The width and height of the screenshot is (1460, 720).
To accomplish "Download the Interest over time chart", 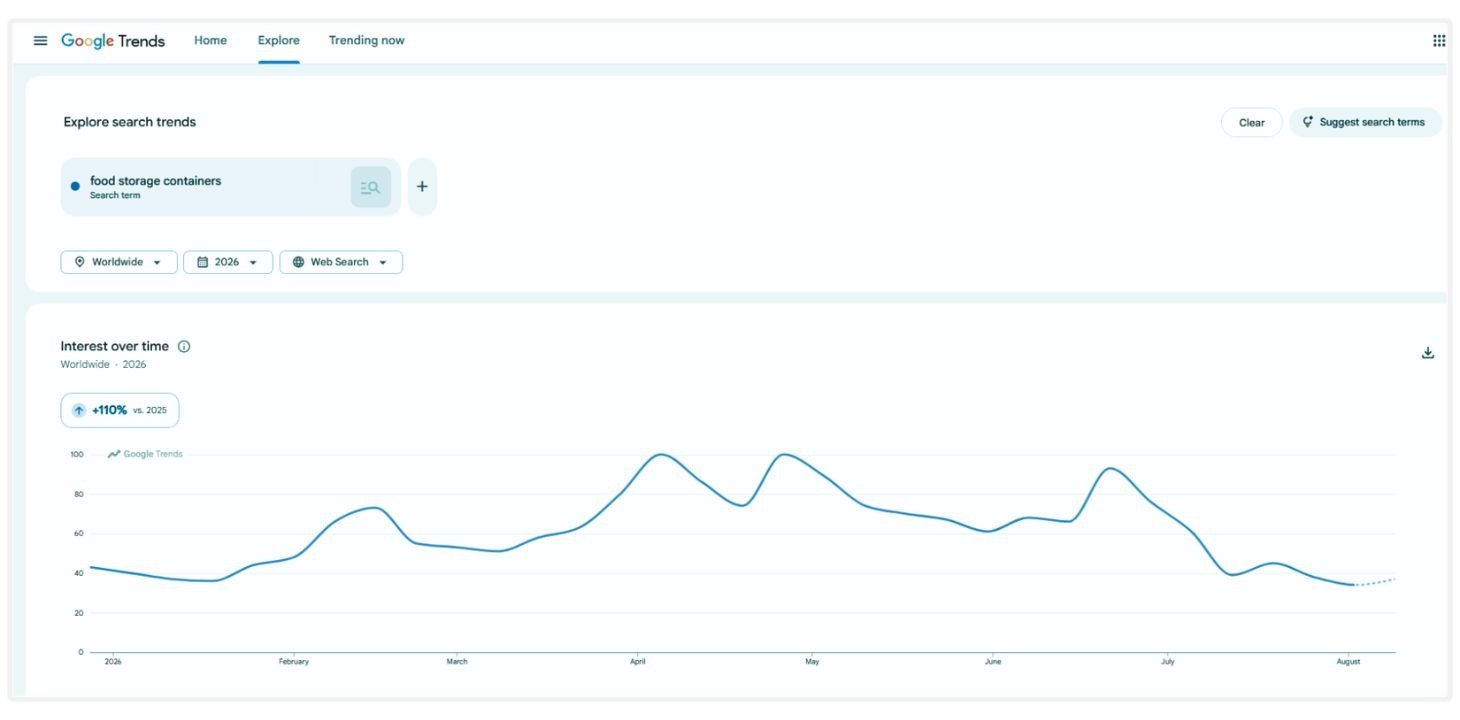I will 1428,353.
